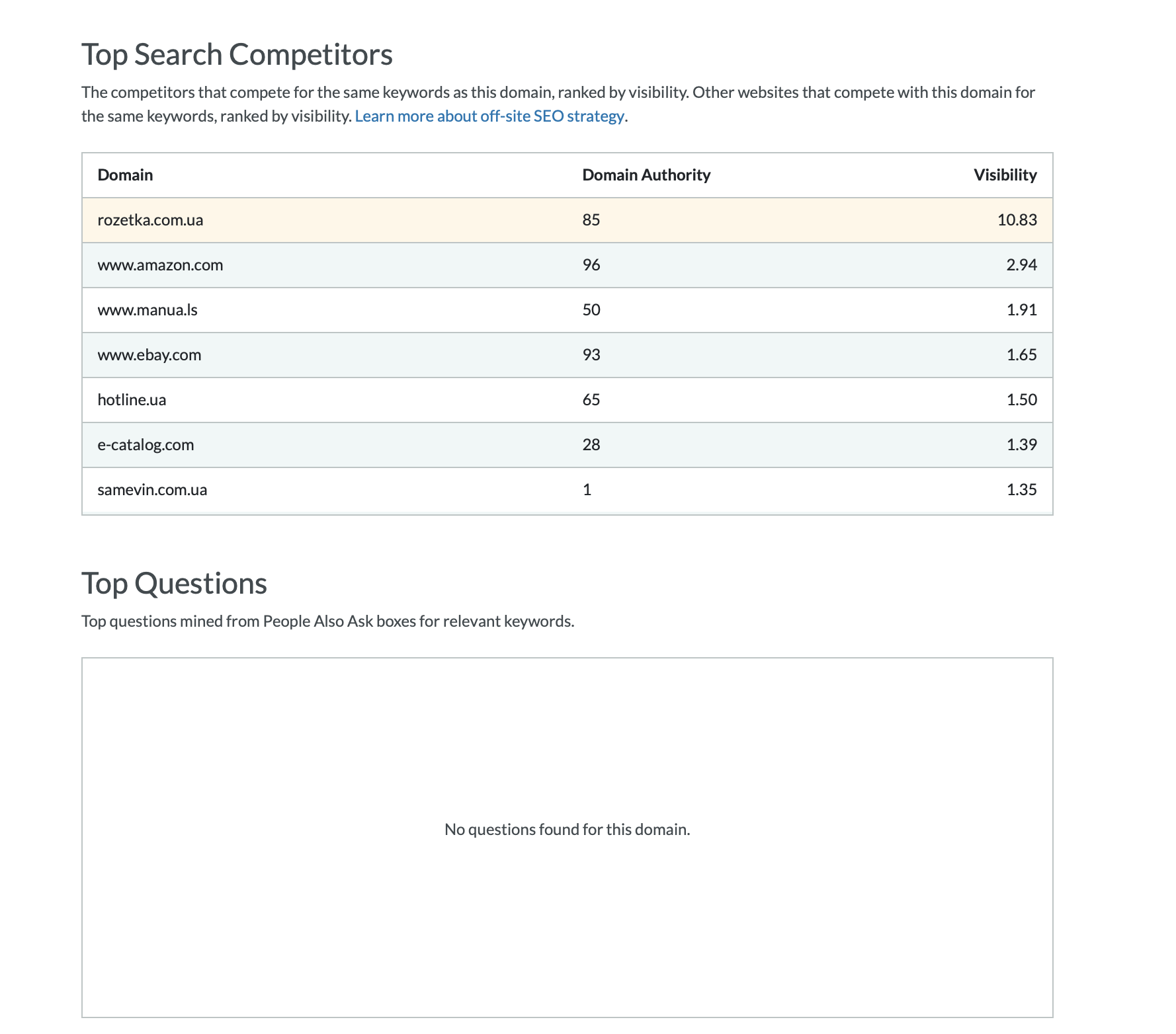Click the Top Questions heading
The image size is (1176, 1034).
pos(174,584)
